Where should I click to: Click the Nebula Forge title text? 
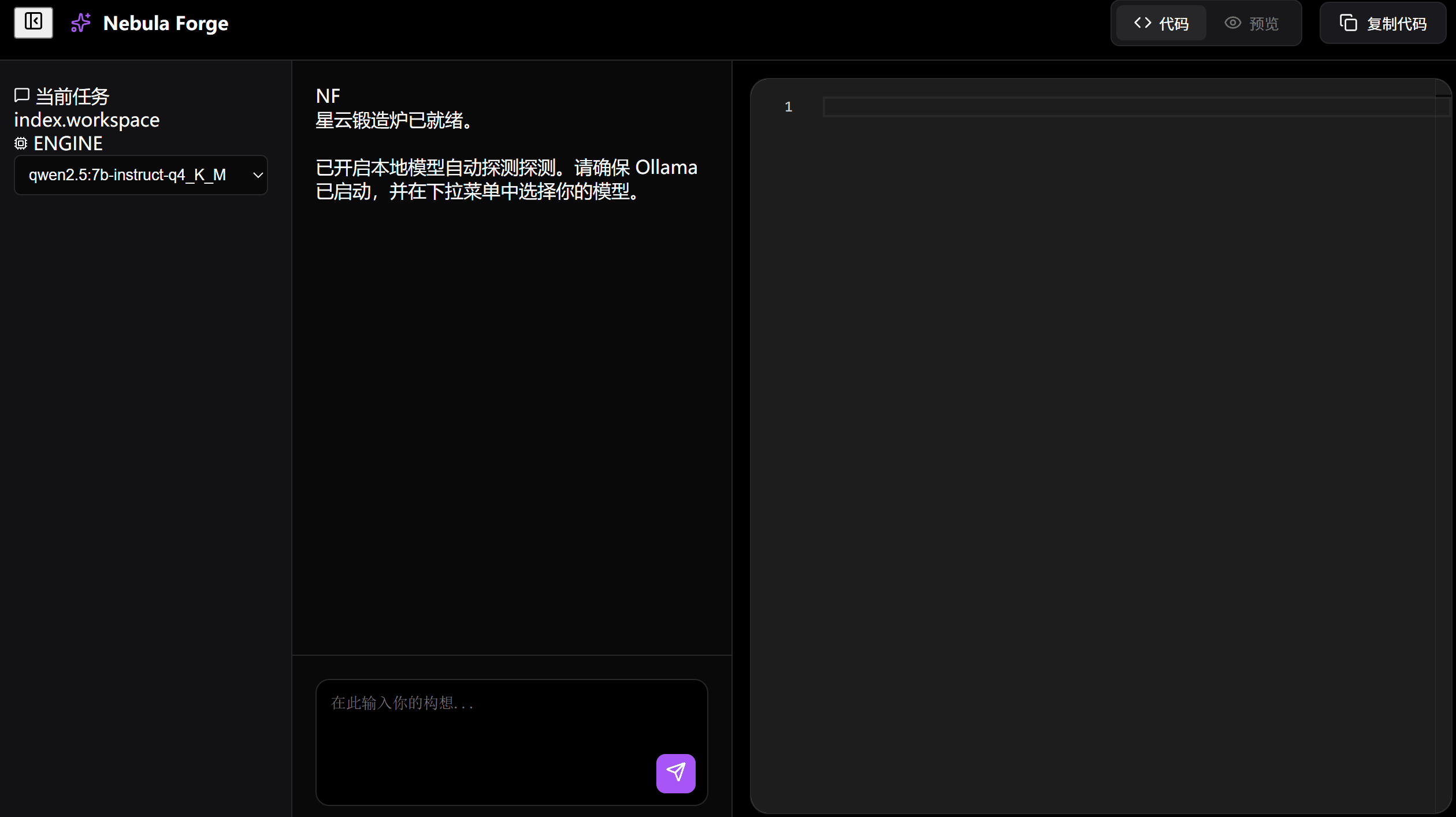[165, 23]
